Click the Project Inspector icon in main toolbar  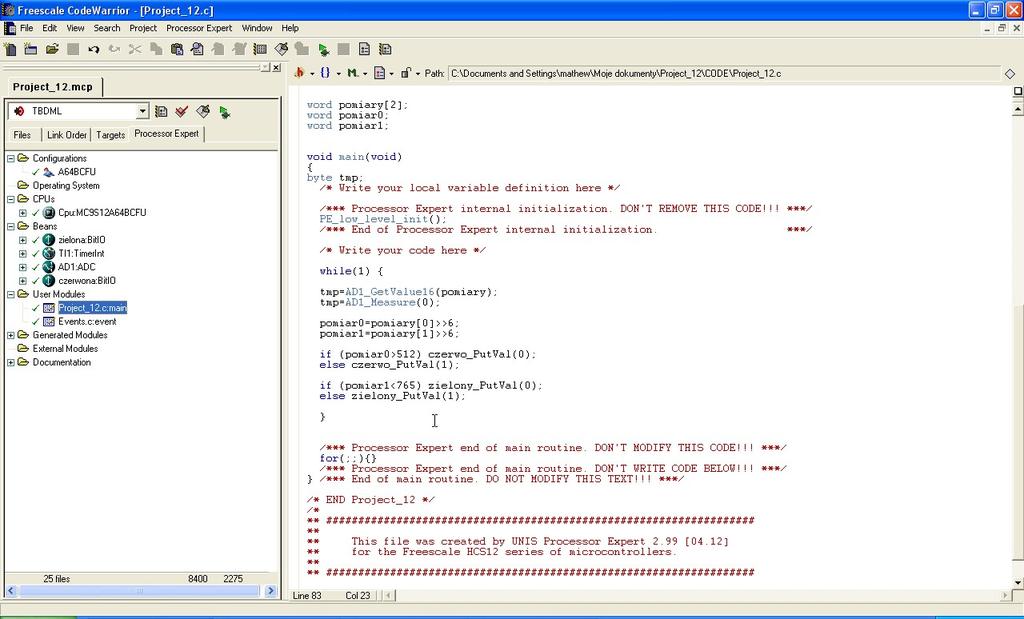364,49
